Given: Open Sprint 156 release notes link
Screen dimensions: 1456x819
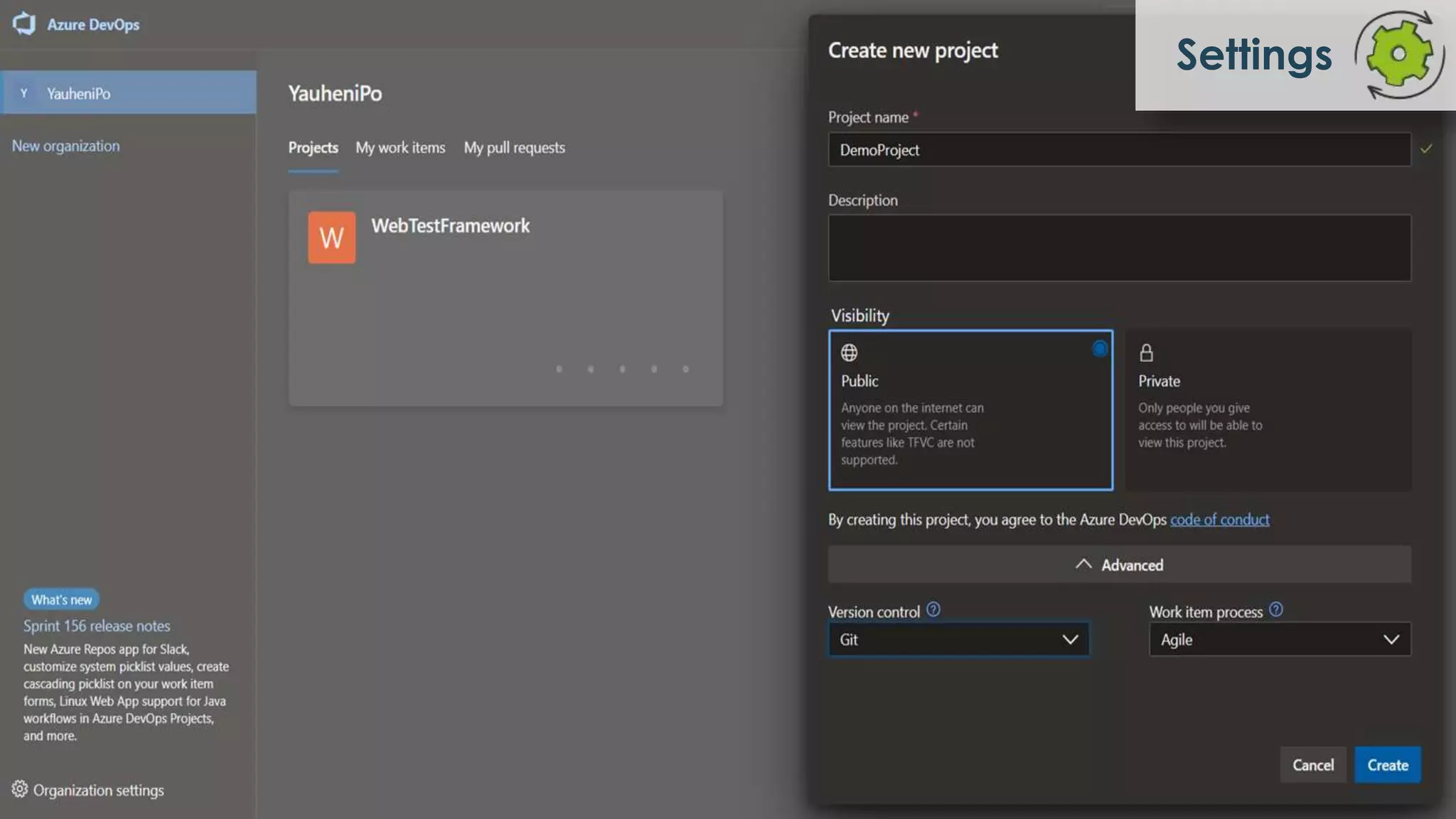Looking at the screenshot, I should point(97,626).
